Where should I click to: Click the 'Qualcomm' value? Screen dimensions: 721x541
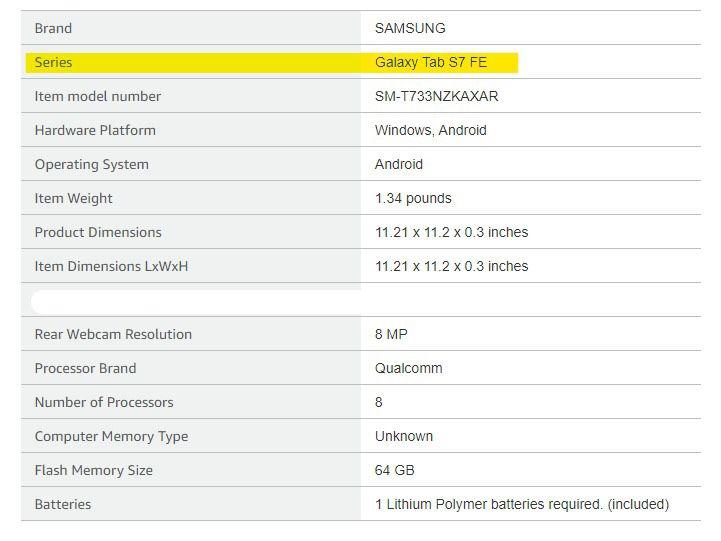[408, 368]
